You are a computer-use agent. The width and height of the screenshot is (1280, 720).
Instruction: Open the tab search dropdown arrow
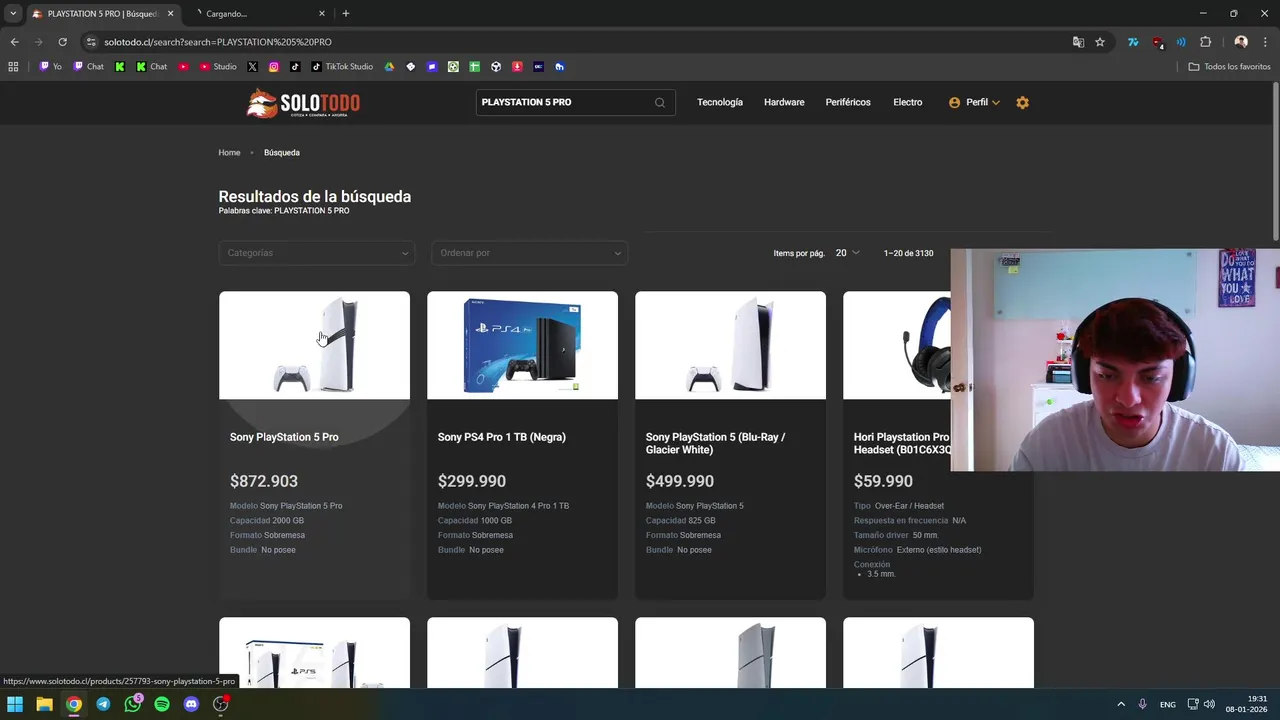tap(13, 14)
